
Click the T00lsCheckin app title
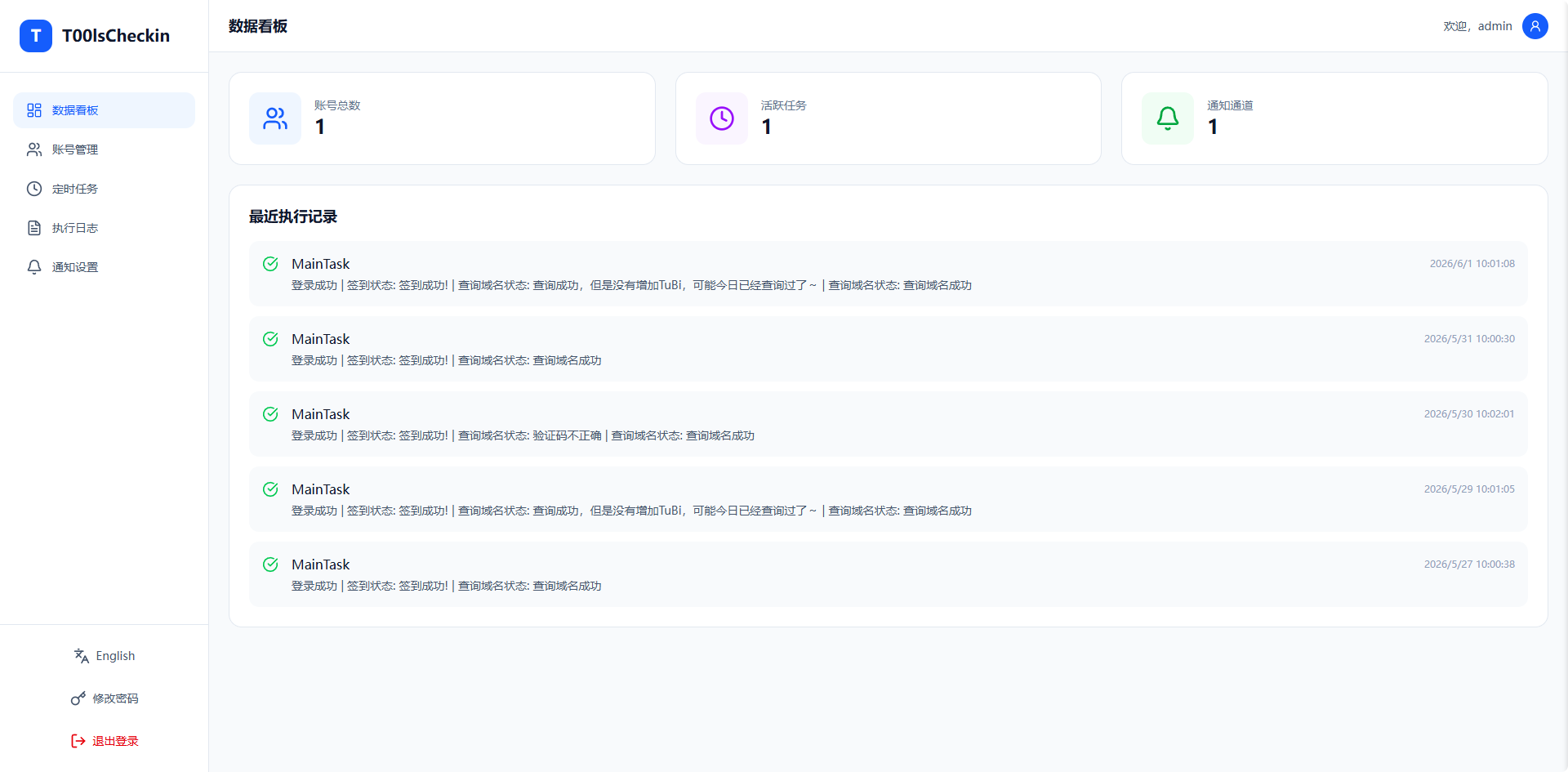tap(116, 36)
